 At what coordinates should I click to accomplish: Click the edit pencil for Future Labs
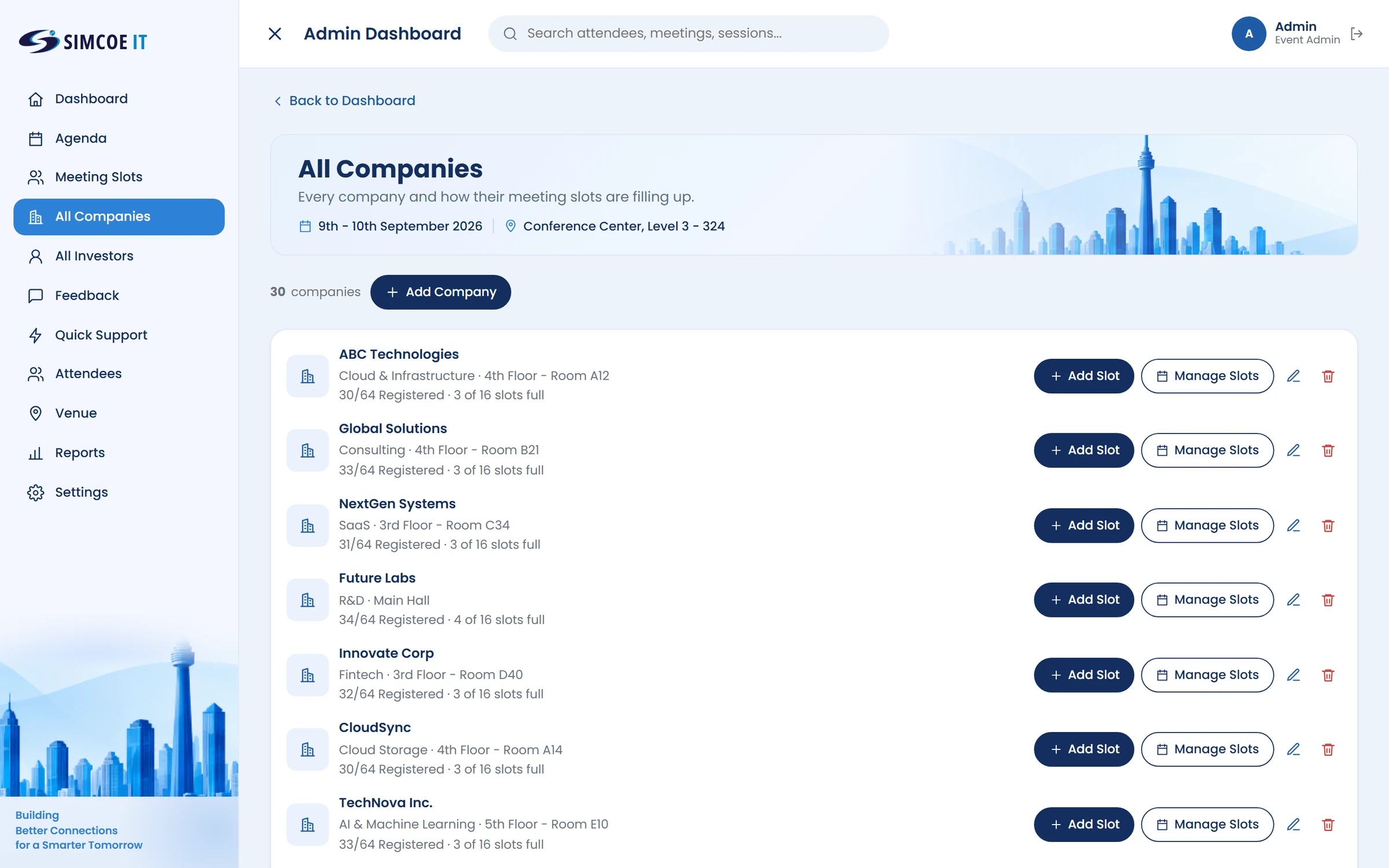point(1294,599)
